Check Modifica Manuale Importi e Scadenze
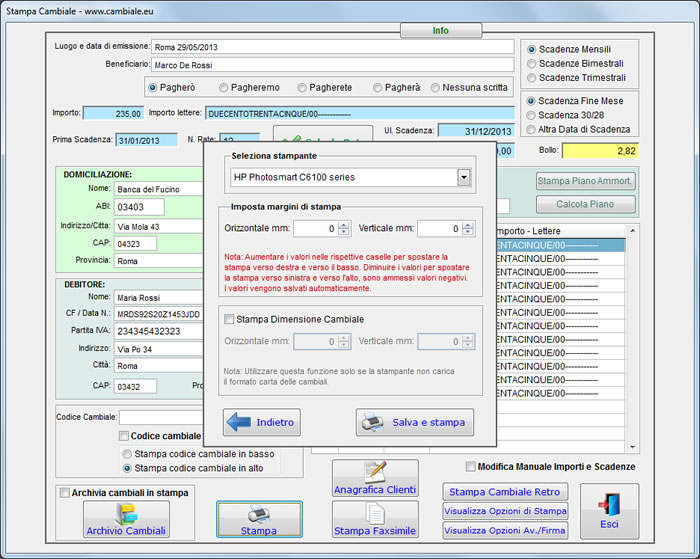The width and height of the screenshot is (700, 559). (471, 467)
